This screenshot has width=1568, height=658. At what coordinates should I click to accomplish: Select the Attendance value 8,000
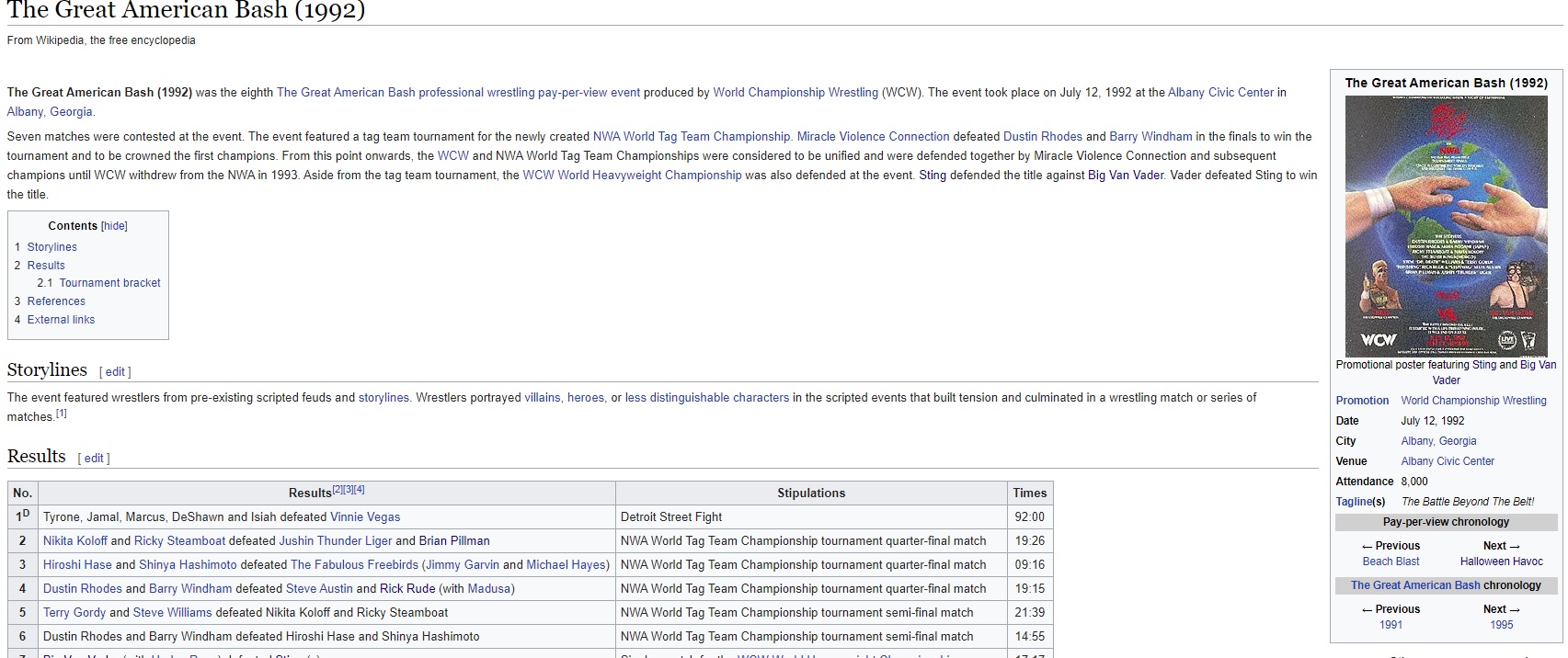[x=1414, y=482]
